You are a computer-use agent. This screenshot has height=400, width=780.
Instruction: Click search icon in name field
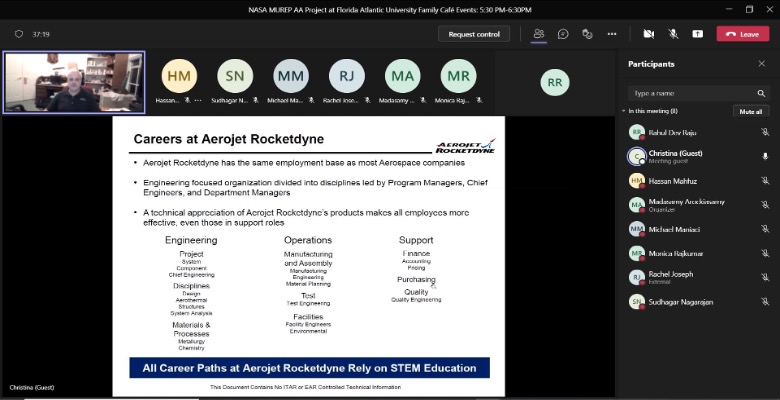tap(762, 93)
